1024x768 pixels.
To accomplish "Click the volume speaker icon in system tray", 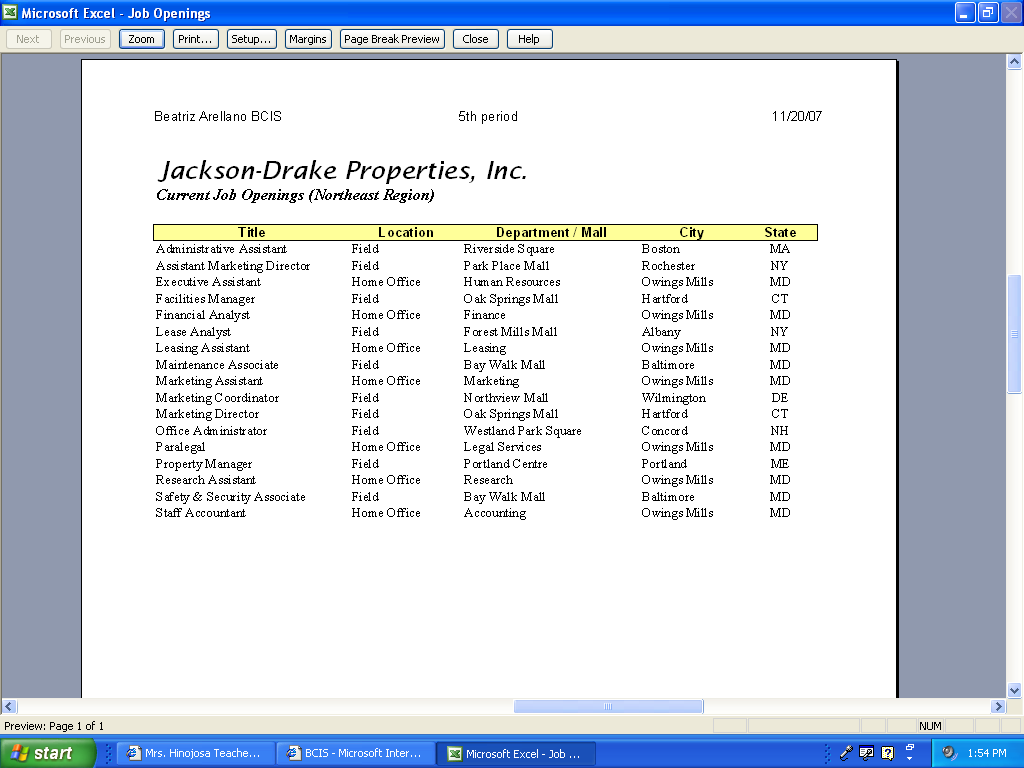I will [x=949, y=753].
